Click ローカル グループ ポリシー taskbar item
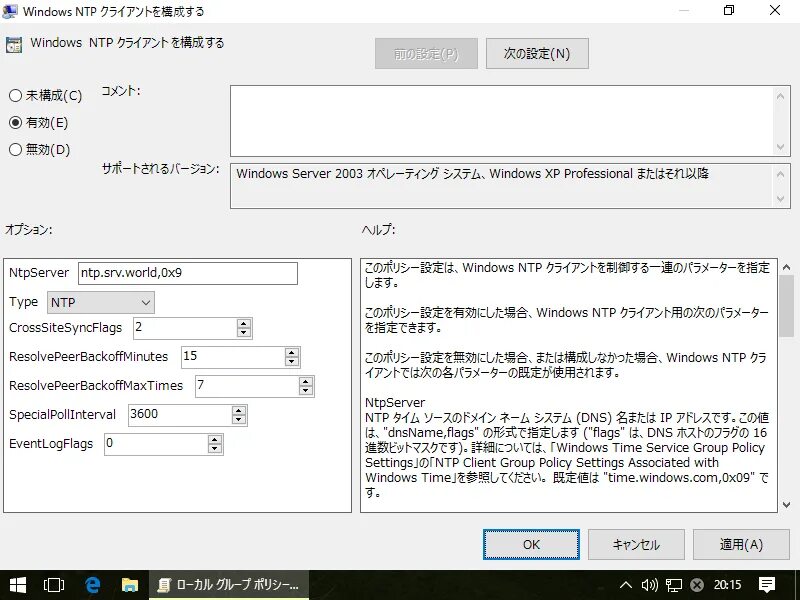The image size is (800, 600). pos(229,585)
